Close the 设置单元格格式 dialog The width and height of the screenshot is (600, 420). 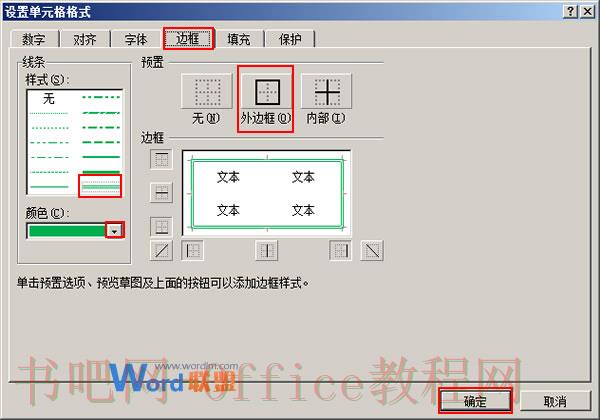(x=588, y=12)
